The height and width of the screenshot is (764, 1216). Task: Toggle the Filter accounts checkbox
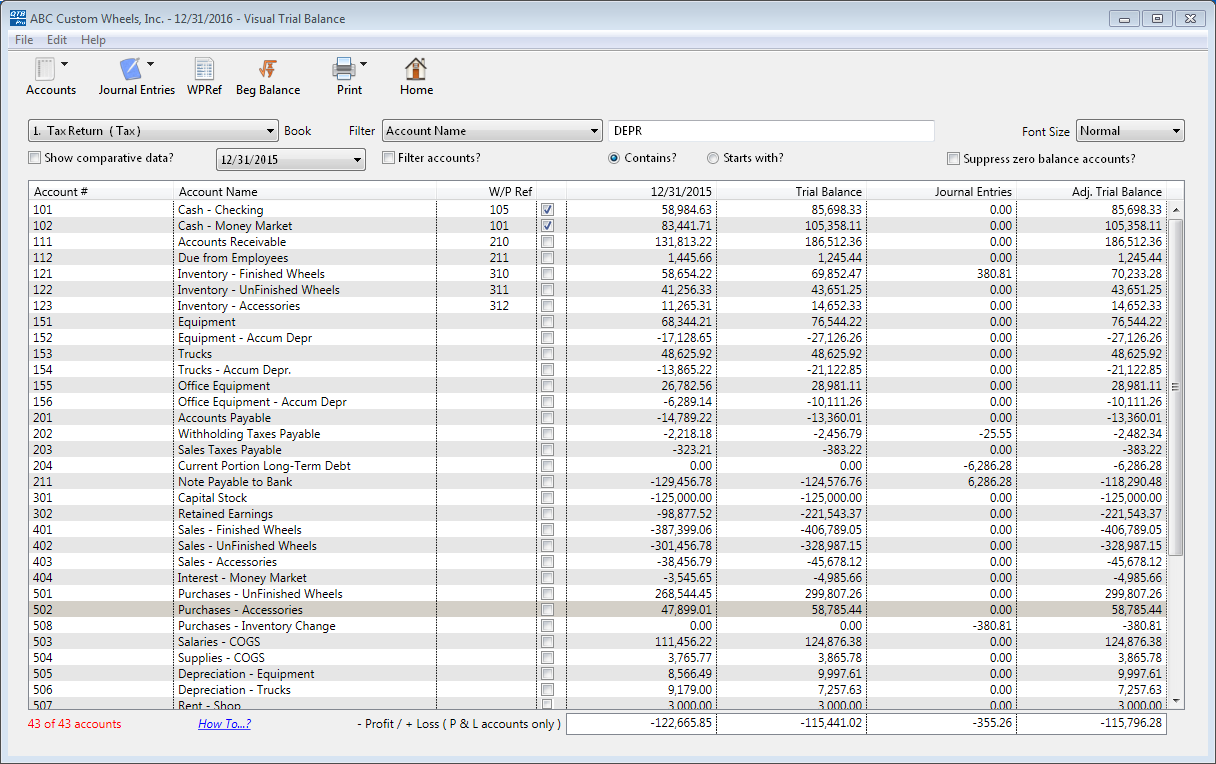389,158
